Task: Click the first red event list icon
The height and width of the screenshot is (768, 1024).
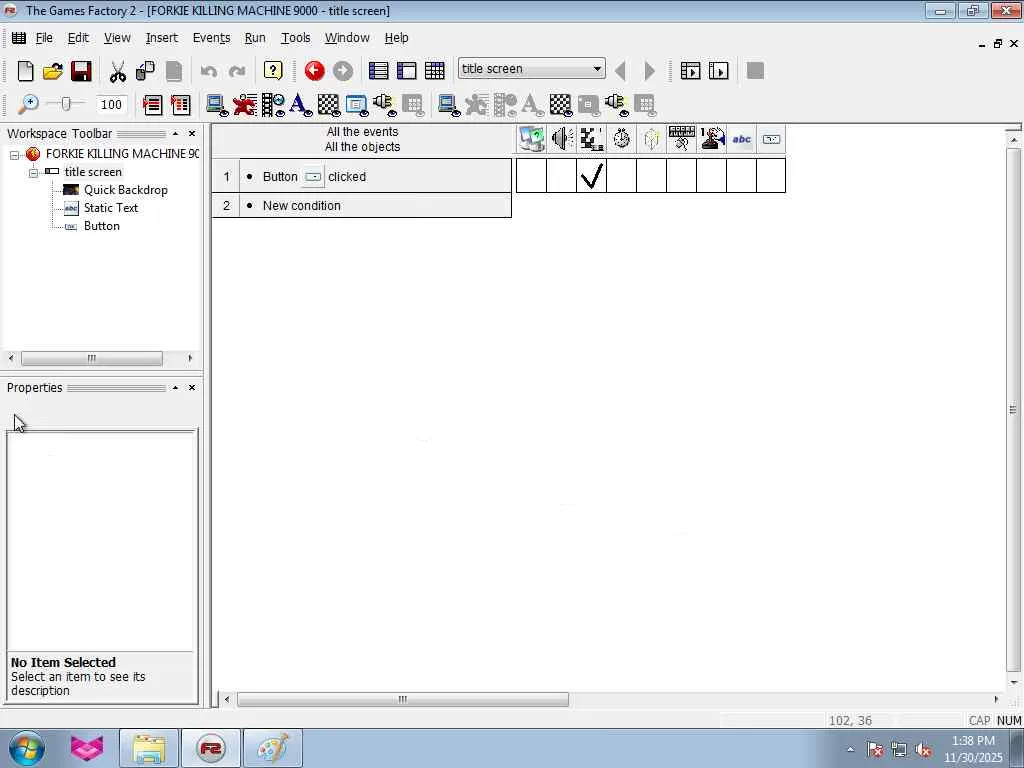Action: (152, 104)
